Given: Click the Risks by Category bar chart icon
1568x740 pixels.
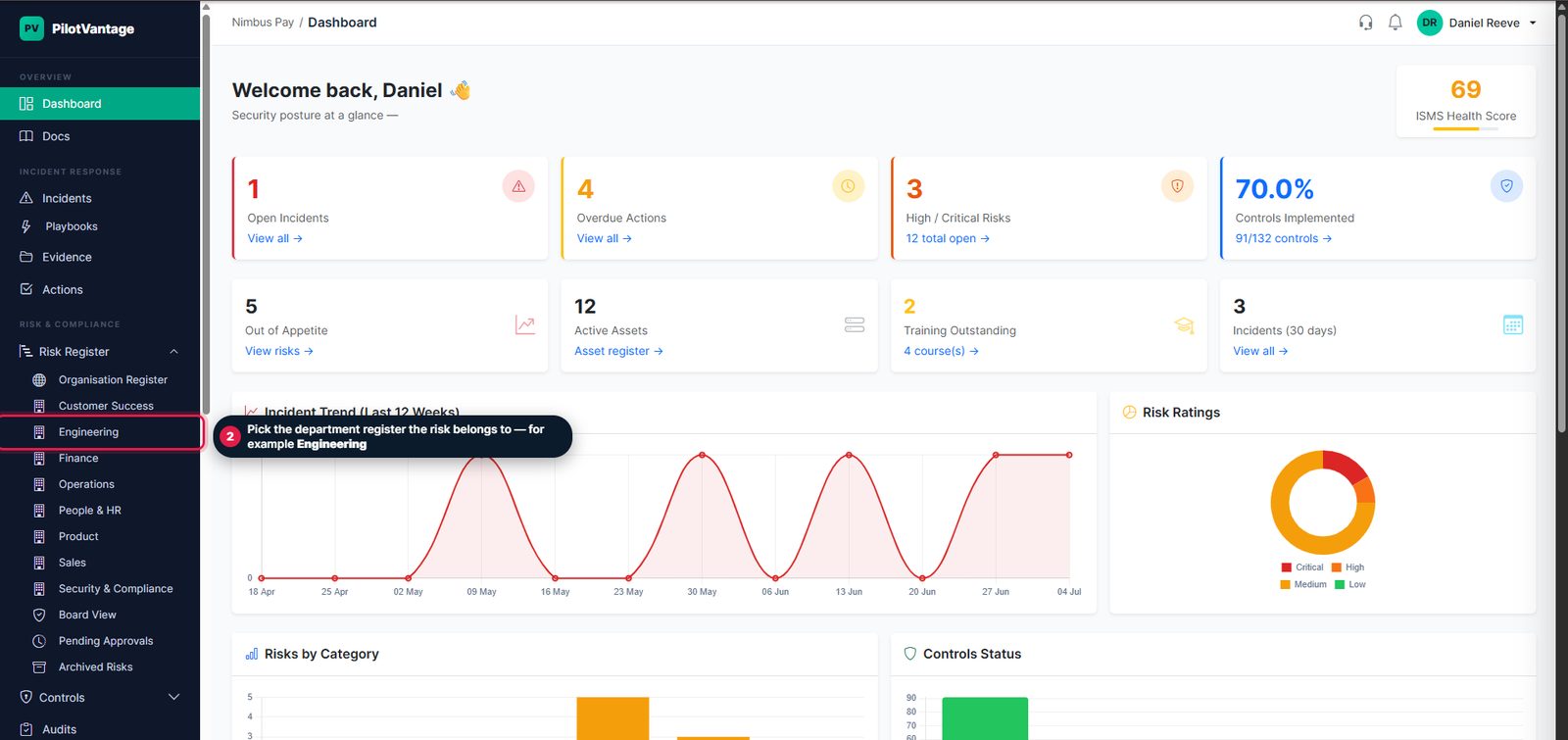Looking at the screenshot, I should tap(252, 654).
